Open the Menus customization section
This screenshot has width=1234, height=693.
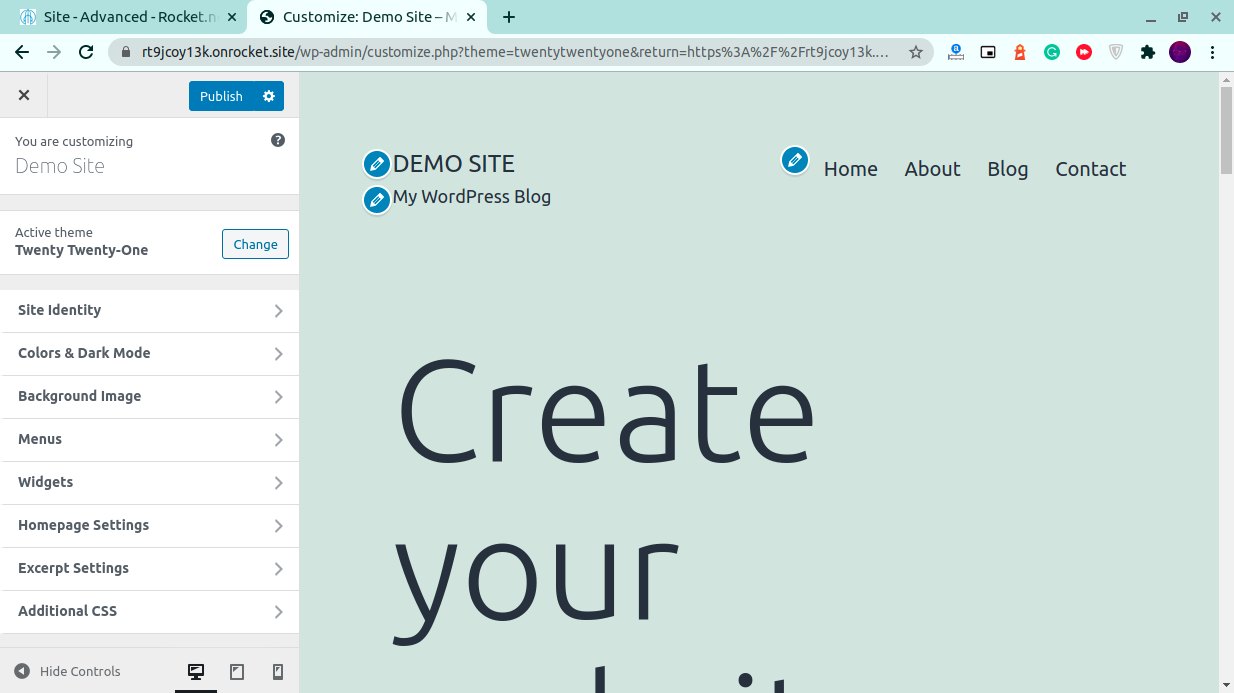[x=150, y=440]
